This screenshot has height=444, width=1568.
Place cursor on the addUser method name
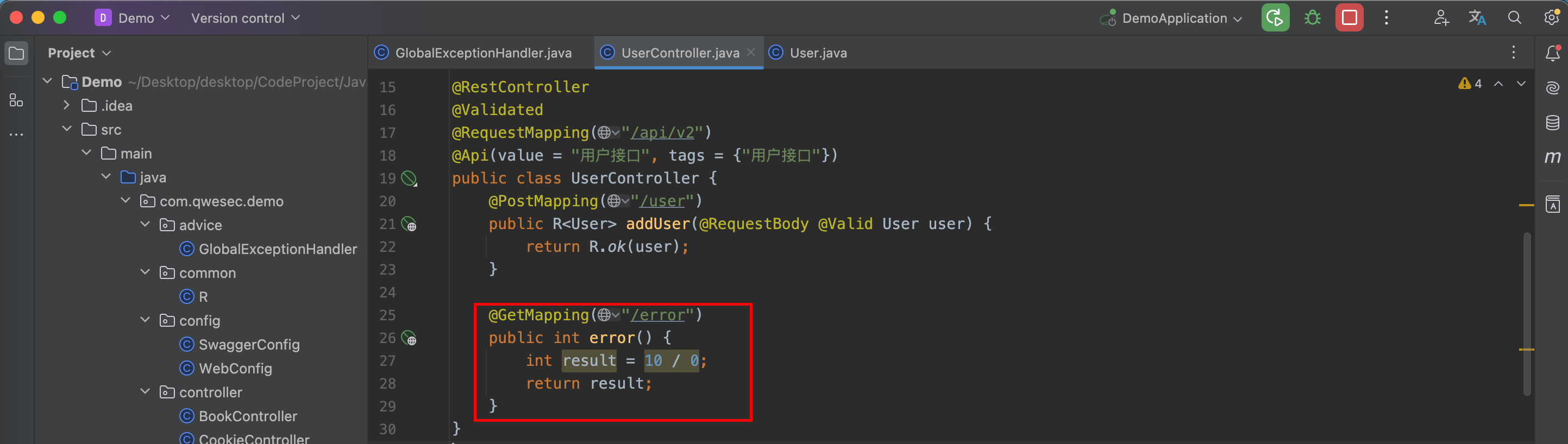point(657,224)
